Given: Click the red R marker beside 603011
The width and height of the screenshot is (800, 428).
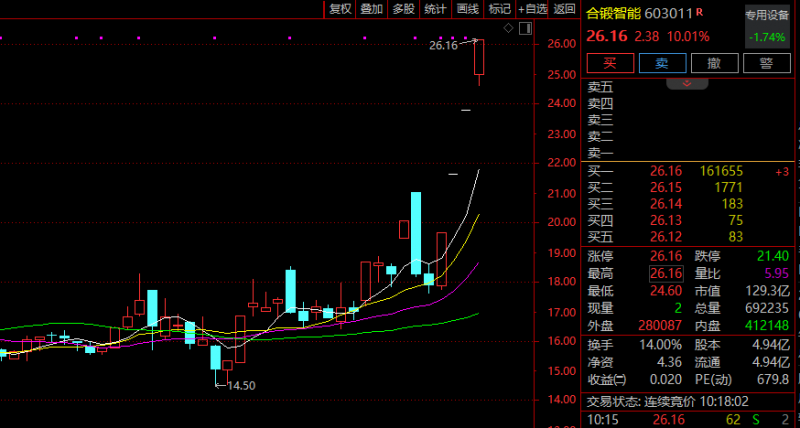Looking at the screenshot, I should 700,13.
